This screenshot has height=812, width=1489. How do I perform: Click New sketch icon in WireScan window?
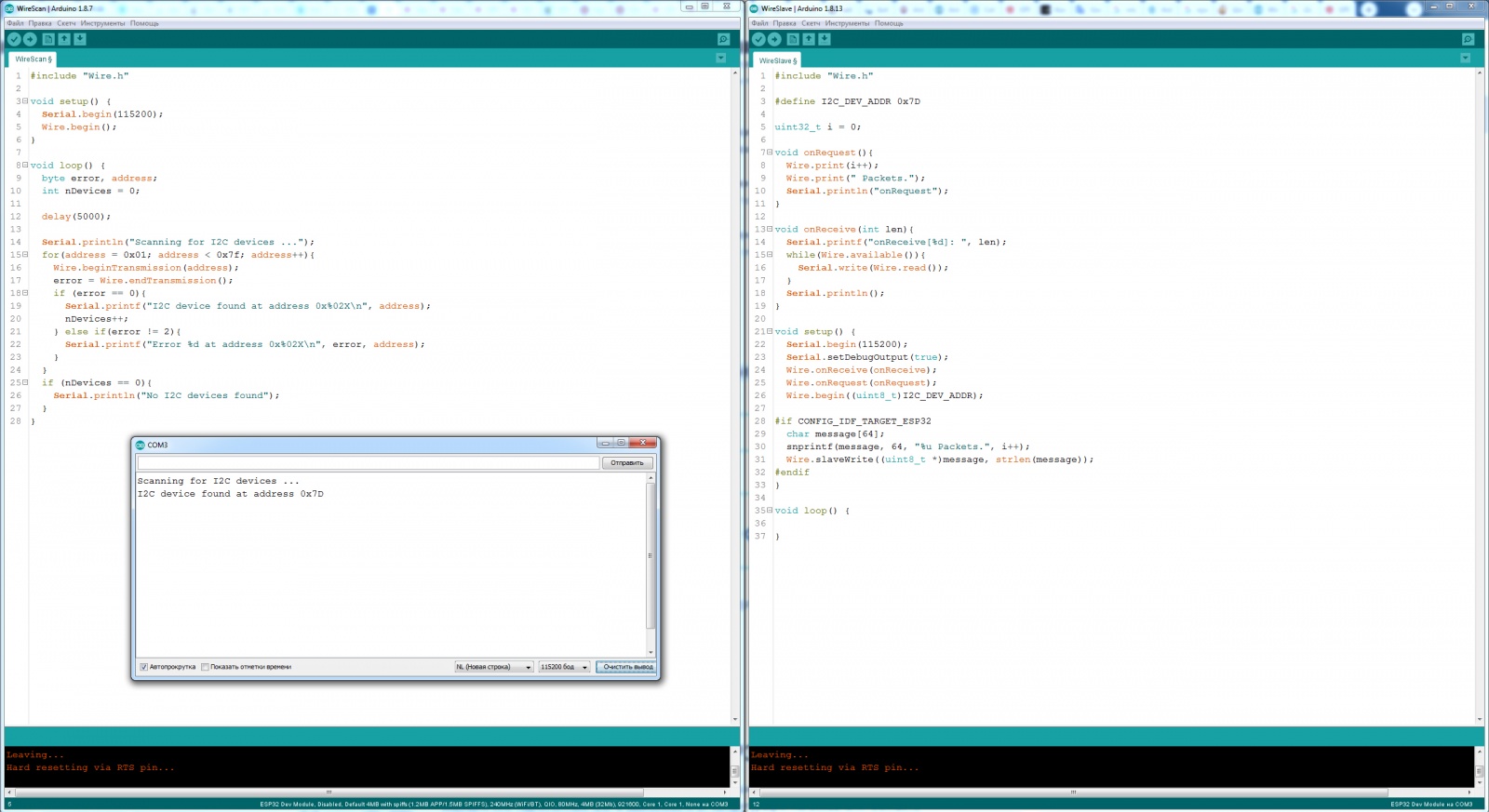(x=48, y=39)
